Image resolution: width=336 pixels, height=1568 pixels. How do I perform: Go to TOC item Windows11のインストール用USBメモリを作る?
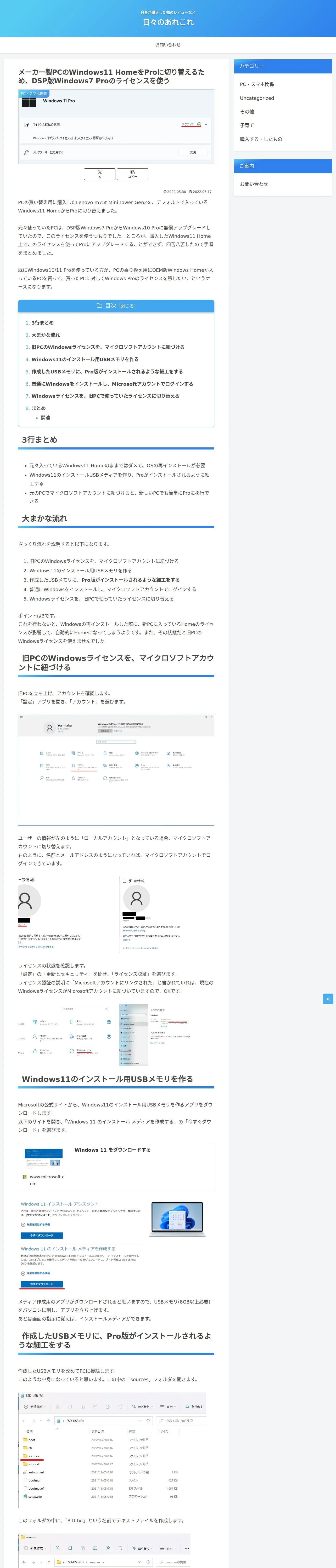(x=85, y=359)
